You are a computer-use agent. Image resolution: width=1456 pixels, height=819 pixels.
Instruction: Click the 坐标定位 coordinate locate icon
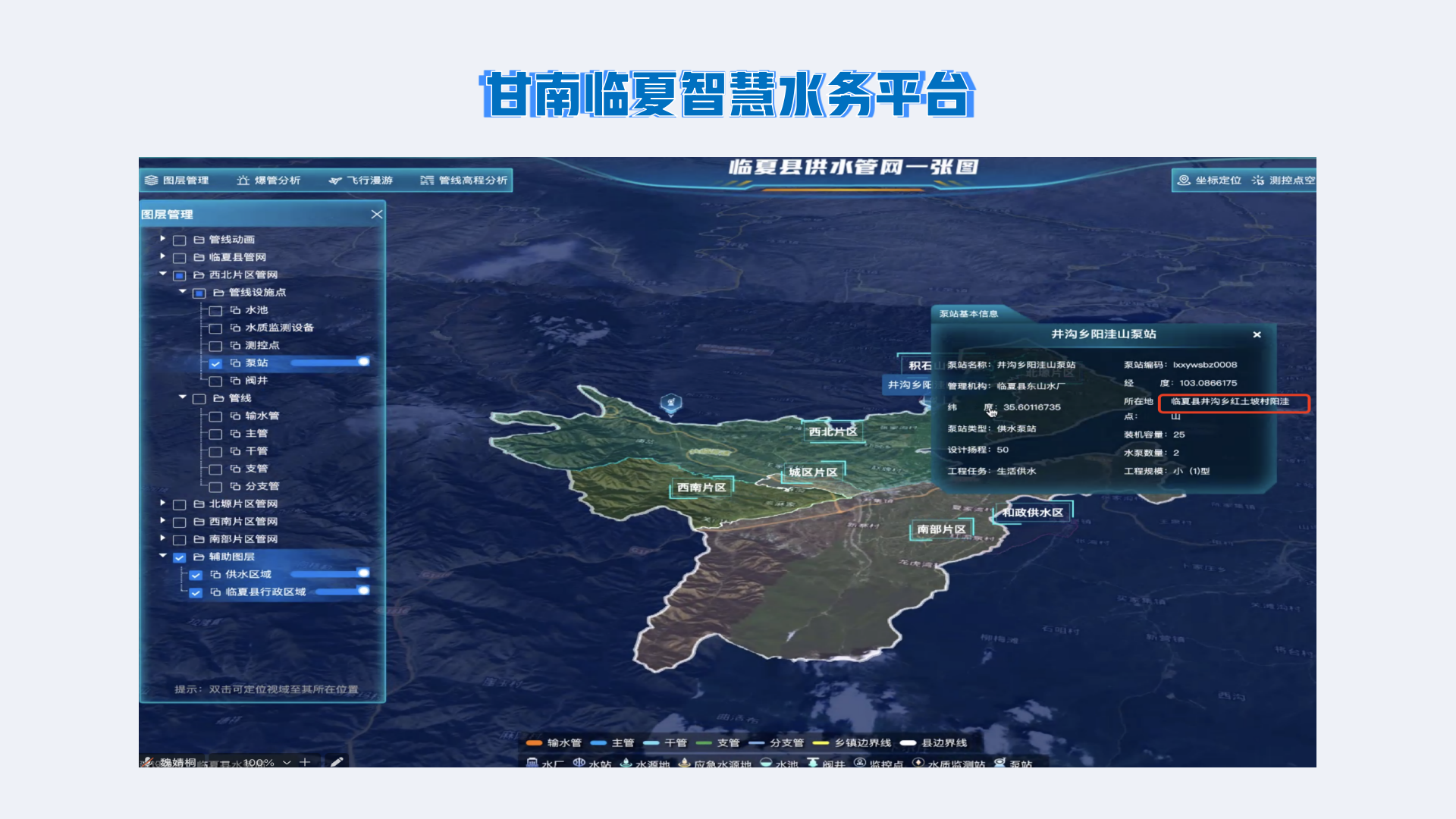pos(1184,180)
